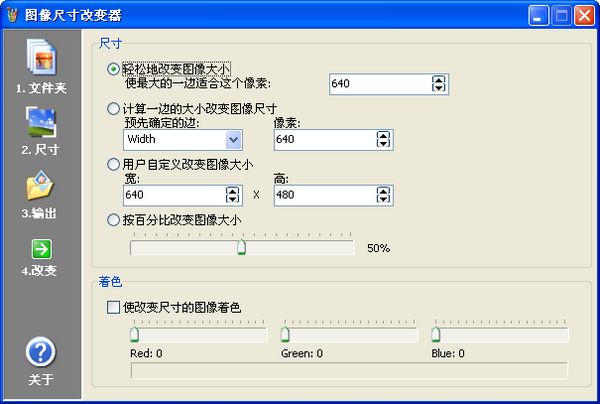Screen dimensions: 600x404
Task: Increase the largest-side pixel value with up arrow
Action: click(439, 80)
